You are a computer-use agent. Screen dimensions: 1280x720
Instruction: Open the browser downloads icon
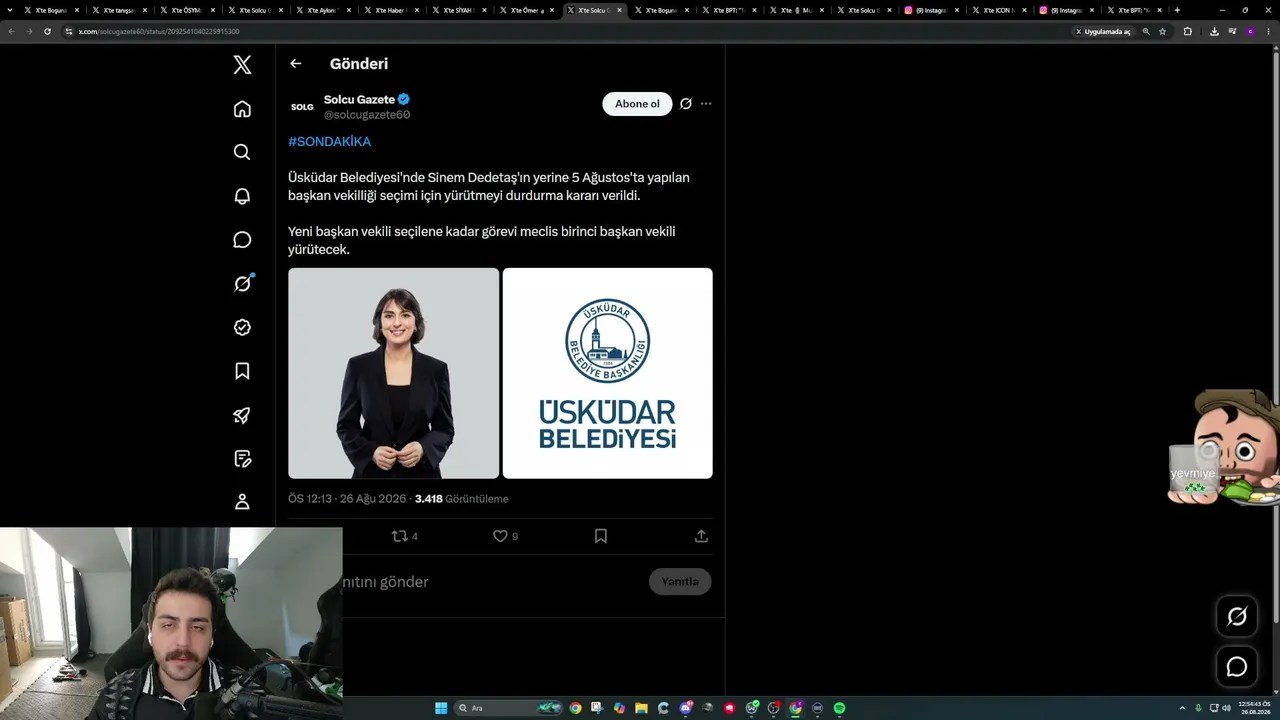coord(1214,31)
